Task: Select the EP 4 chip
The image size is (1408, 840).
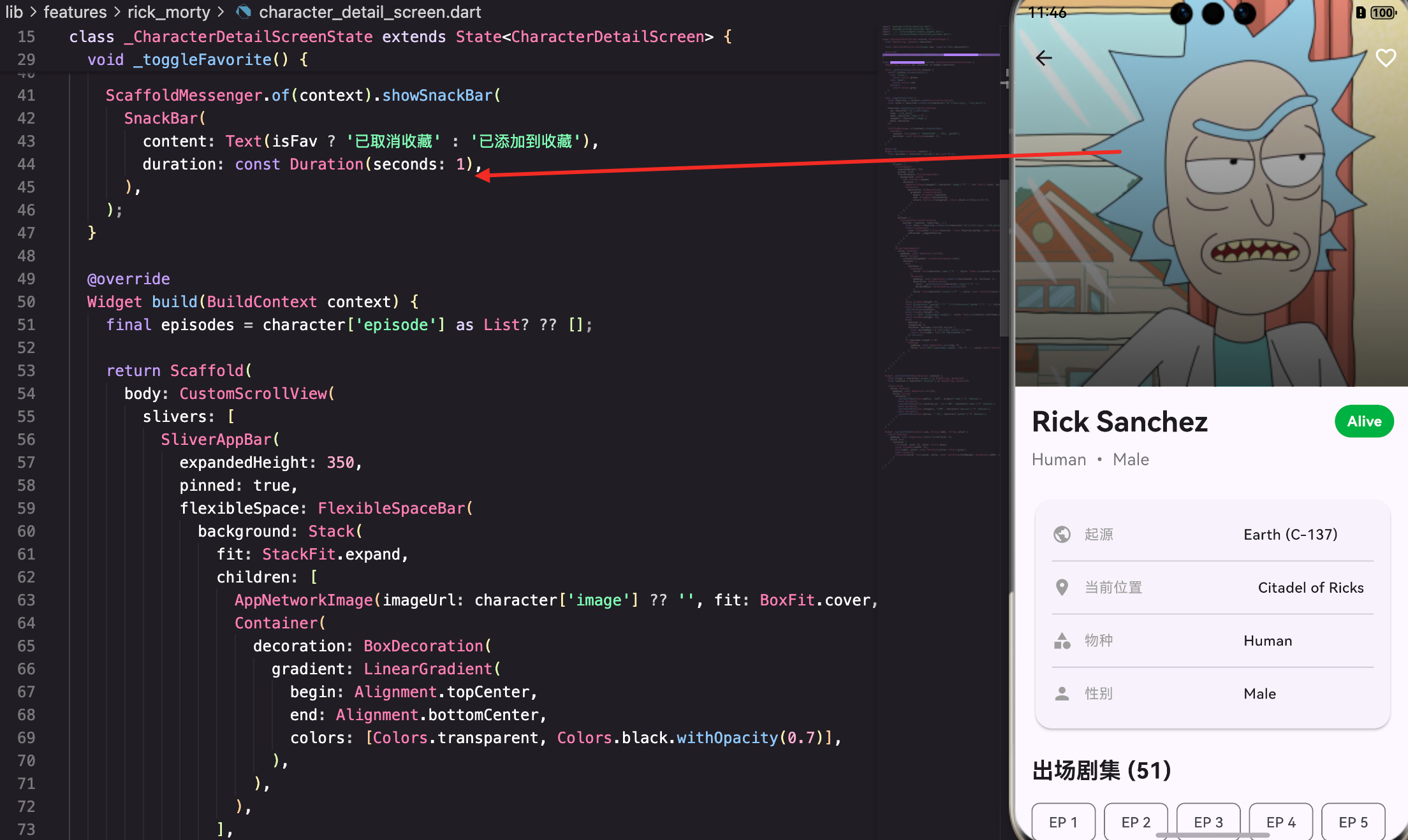Action: [1280, 822]
